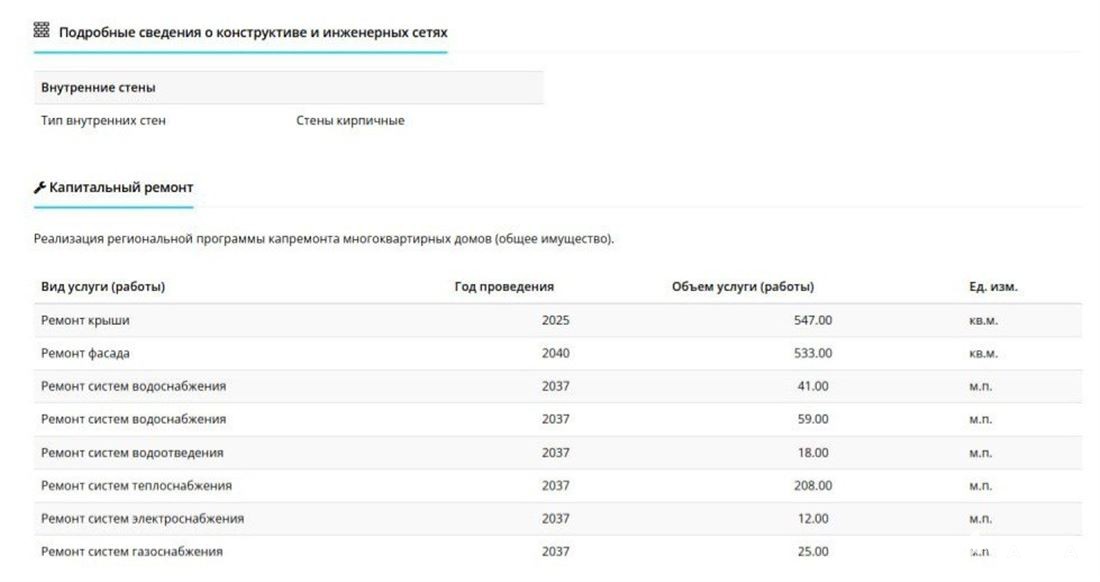
Task: Click the Ремонт систем теплоснабжения entry
Action: (136, 486)
